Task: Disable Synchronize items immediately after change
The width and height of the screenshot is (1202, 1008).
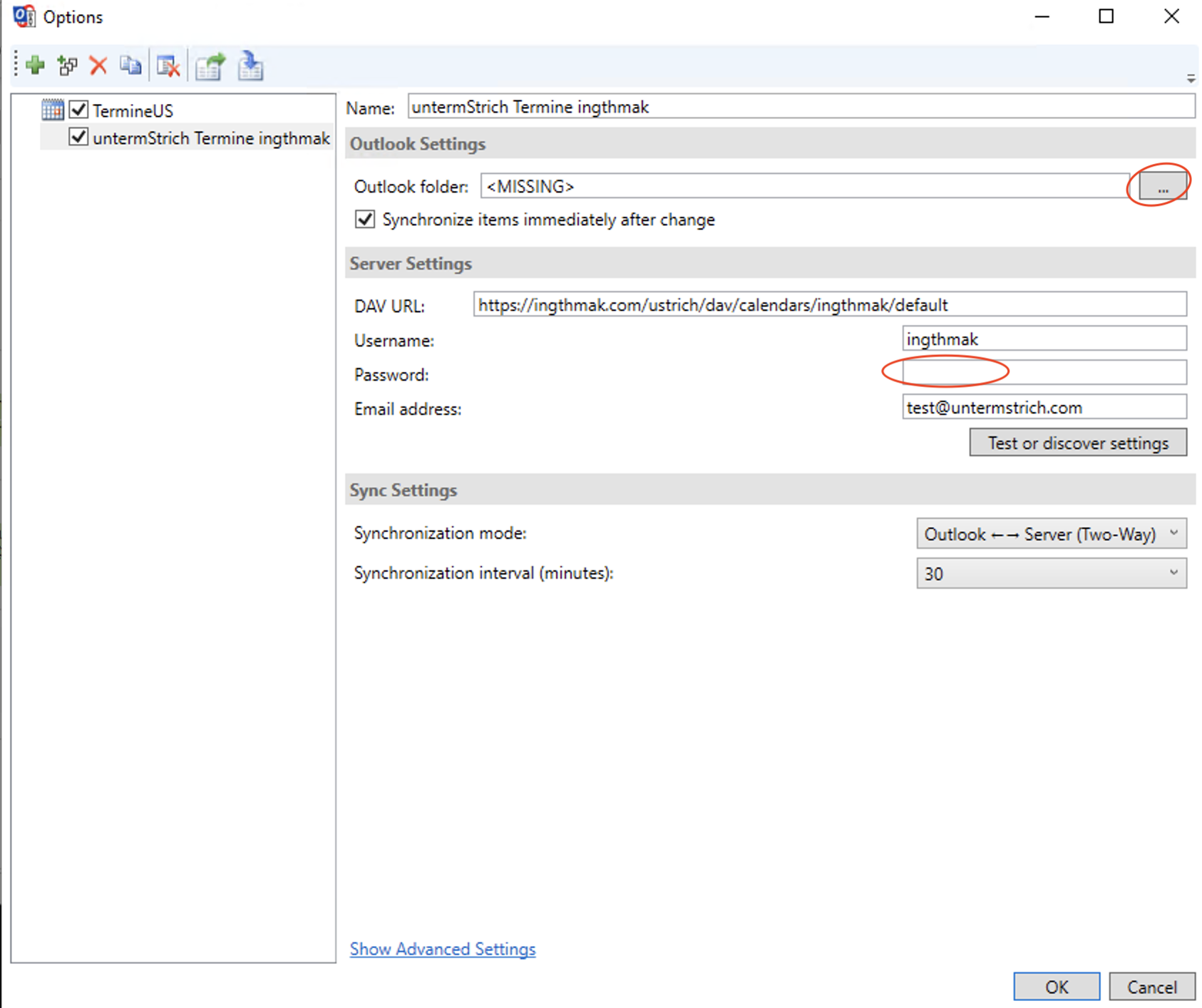Action: (365, 220)
